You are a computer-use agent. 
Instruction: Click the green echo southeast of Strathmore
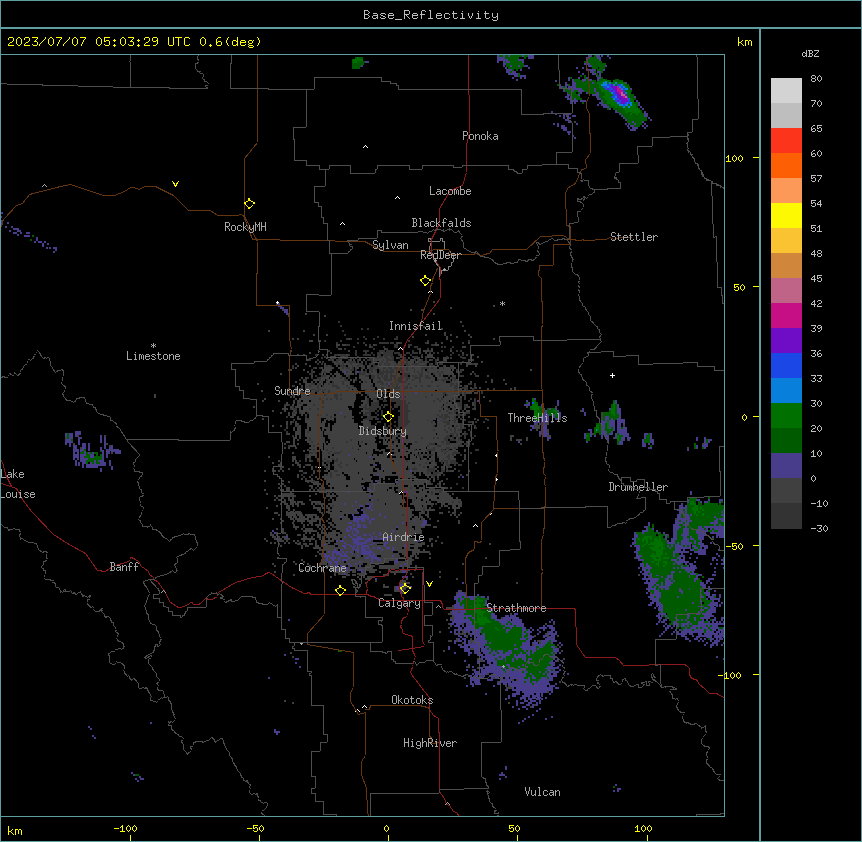click(511, 640)
